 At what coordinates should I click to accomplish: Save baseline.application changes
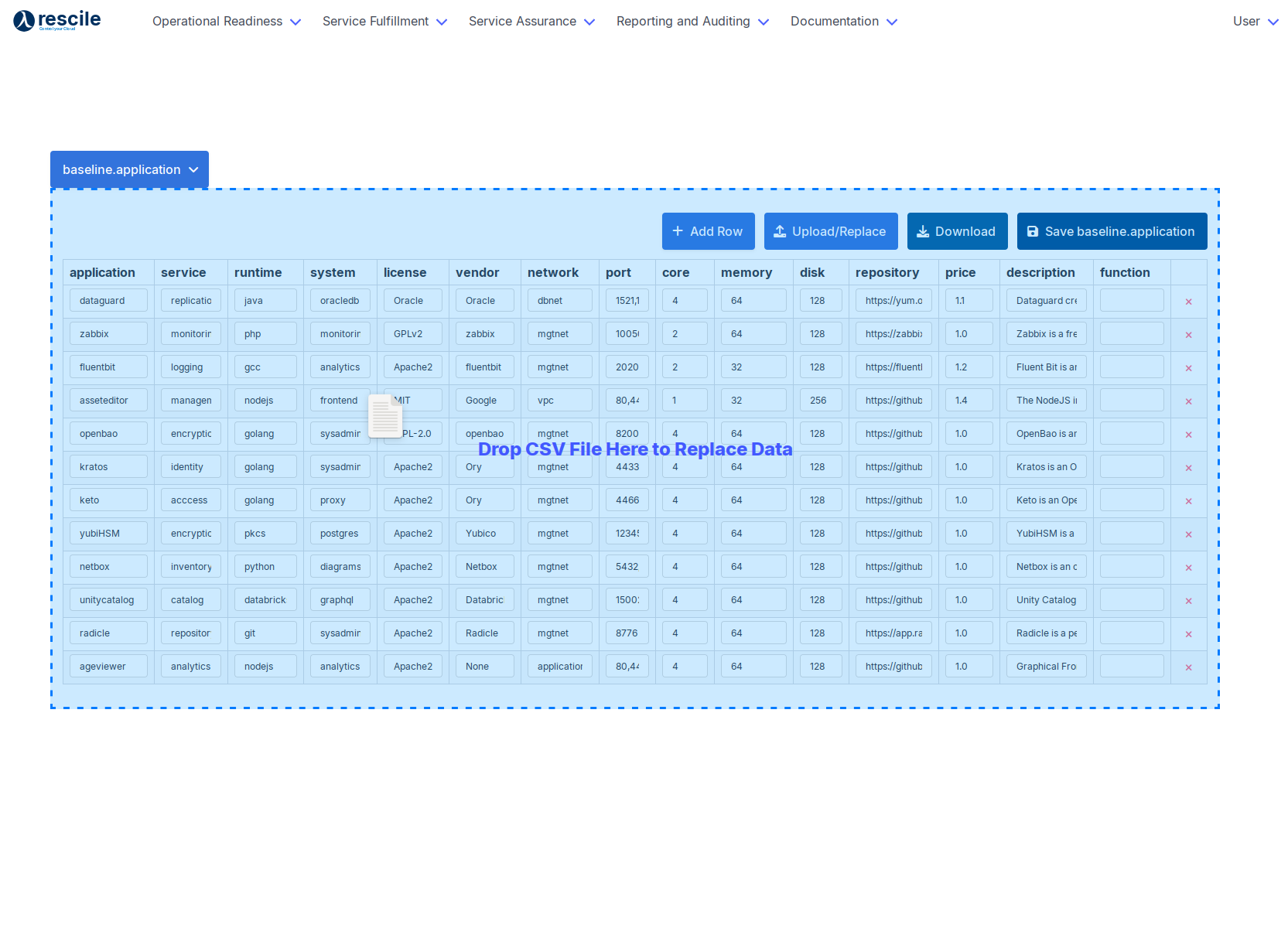1112,231
